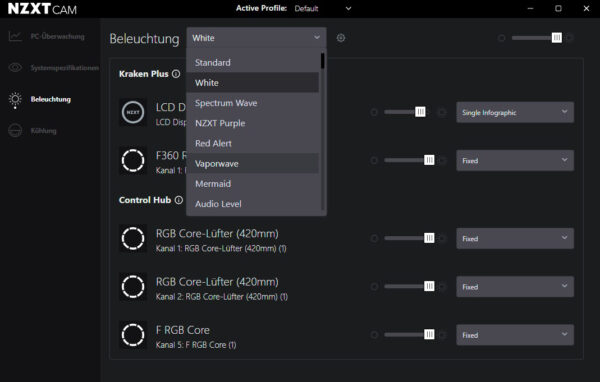Adjust global brightness slider at top right
Image resolution: width=600 pixels, height=382 pixels.
535,38
